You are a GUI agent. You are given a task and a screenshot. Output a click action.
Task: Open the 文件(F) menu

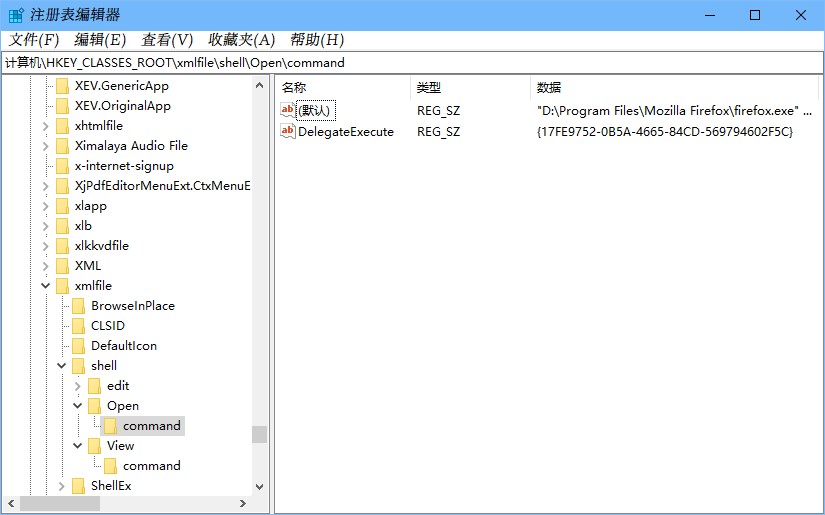(34, 40)
